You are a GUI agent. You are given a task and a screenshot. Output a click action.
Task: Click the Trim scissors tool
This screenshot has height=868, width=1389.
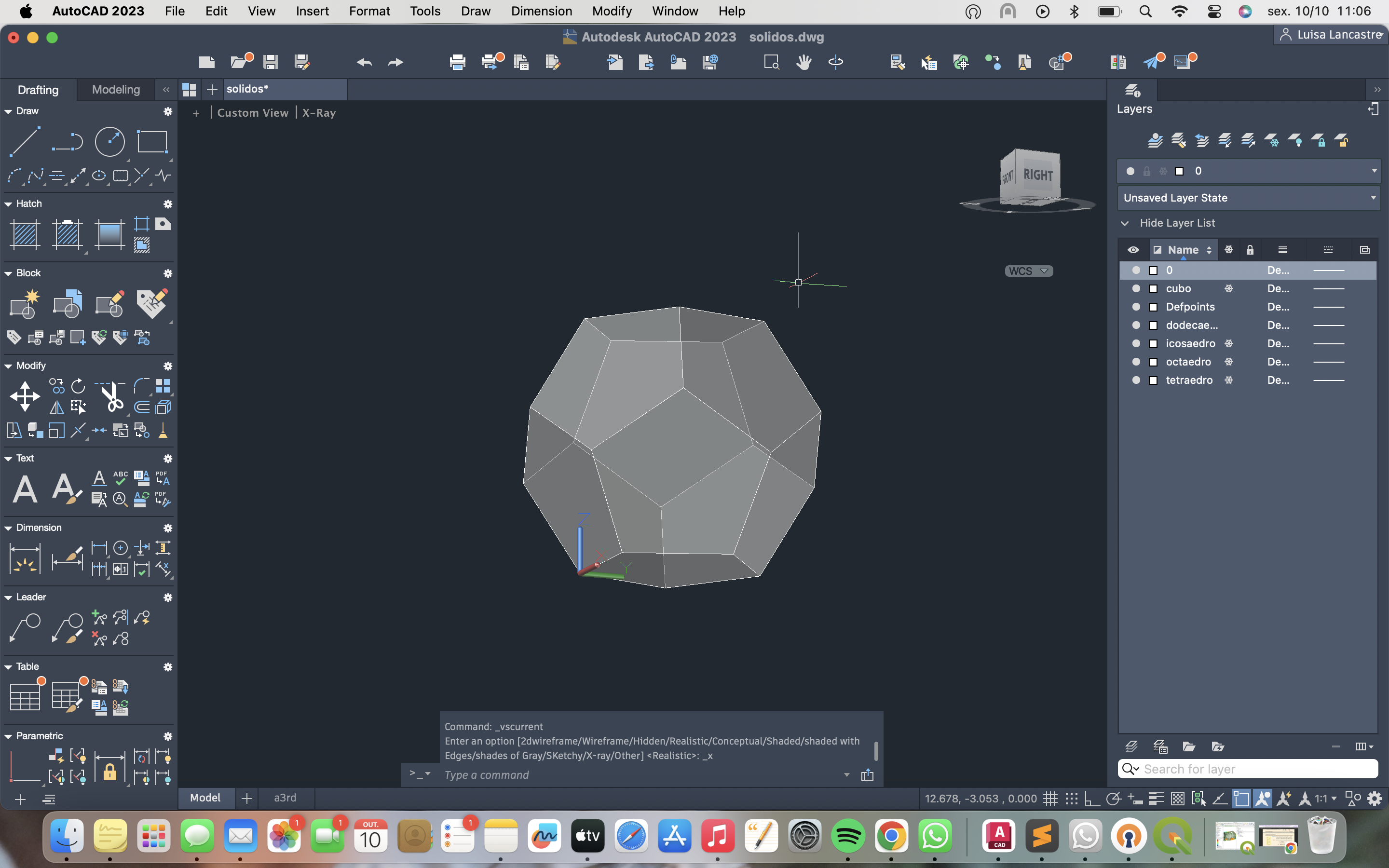click(x=112, y=397)
